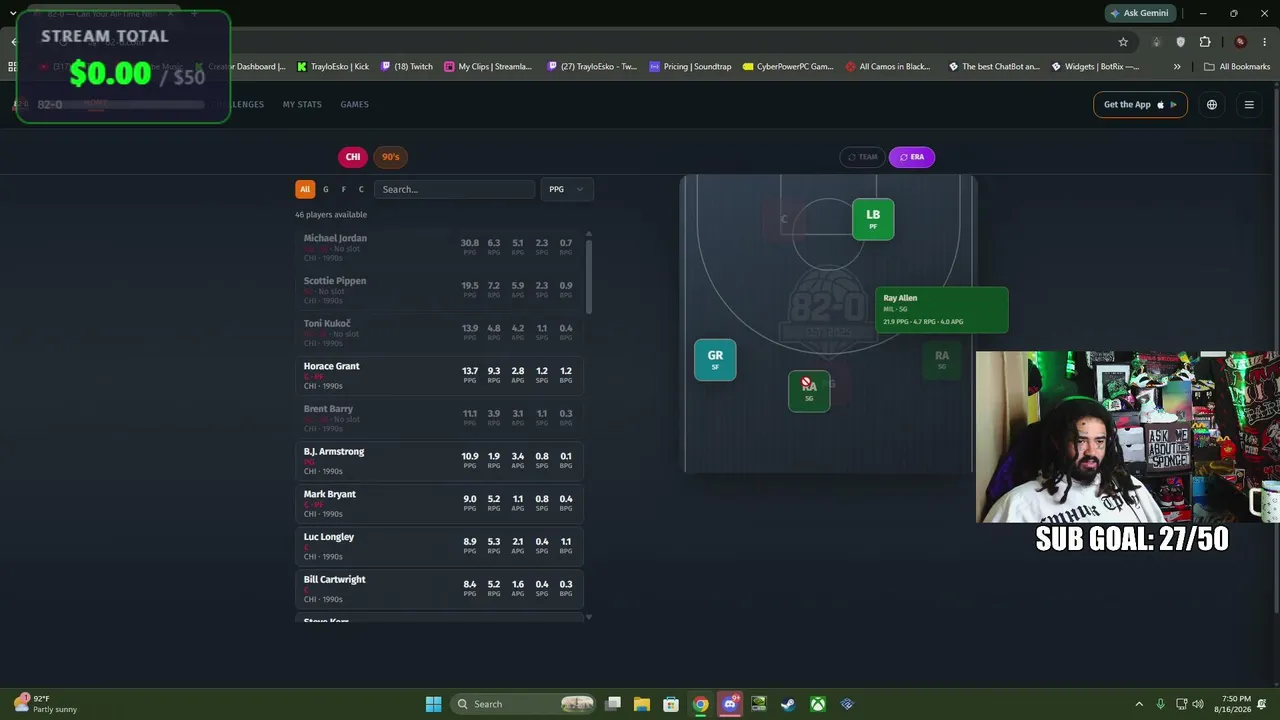Filter players by C position
Viewport: 1280px width, 720px height.
coord(361,189)
